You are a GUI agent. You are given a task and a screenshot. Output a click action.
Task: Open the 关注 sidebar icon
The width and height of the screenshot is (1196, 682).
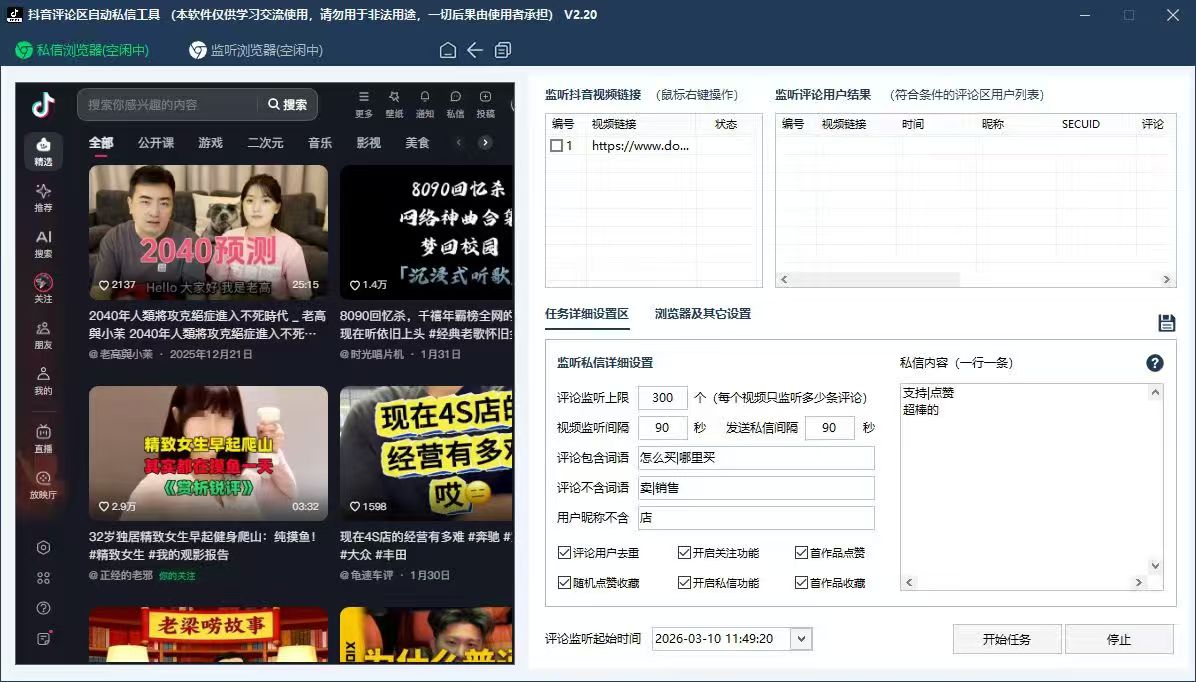(x=43, y=288)
